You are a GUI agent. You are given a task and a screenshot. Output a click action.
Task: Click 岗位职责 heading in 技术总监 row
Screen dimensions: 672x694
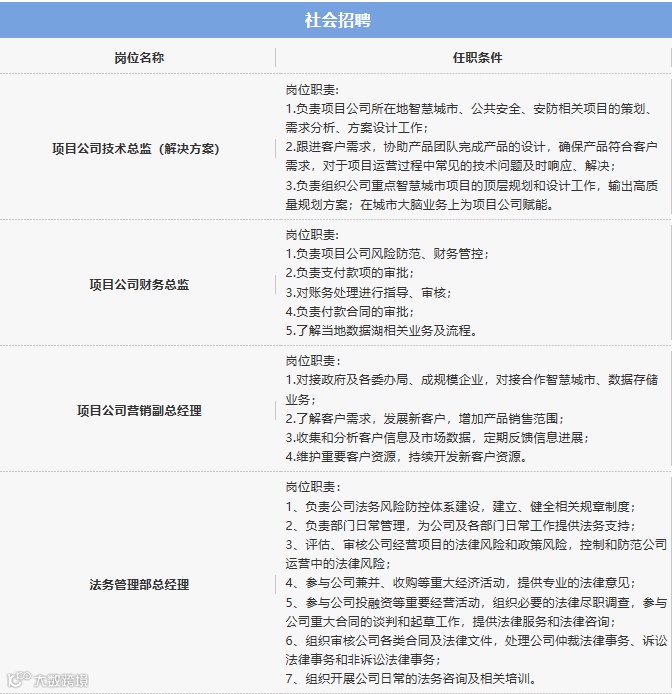click(x=312, y=90)
